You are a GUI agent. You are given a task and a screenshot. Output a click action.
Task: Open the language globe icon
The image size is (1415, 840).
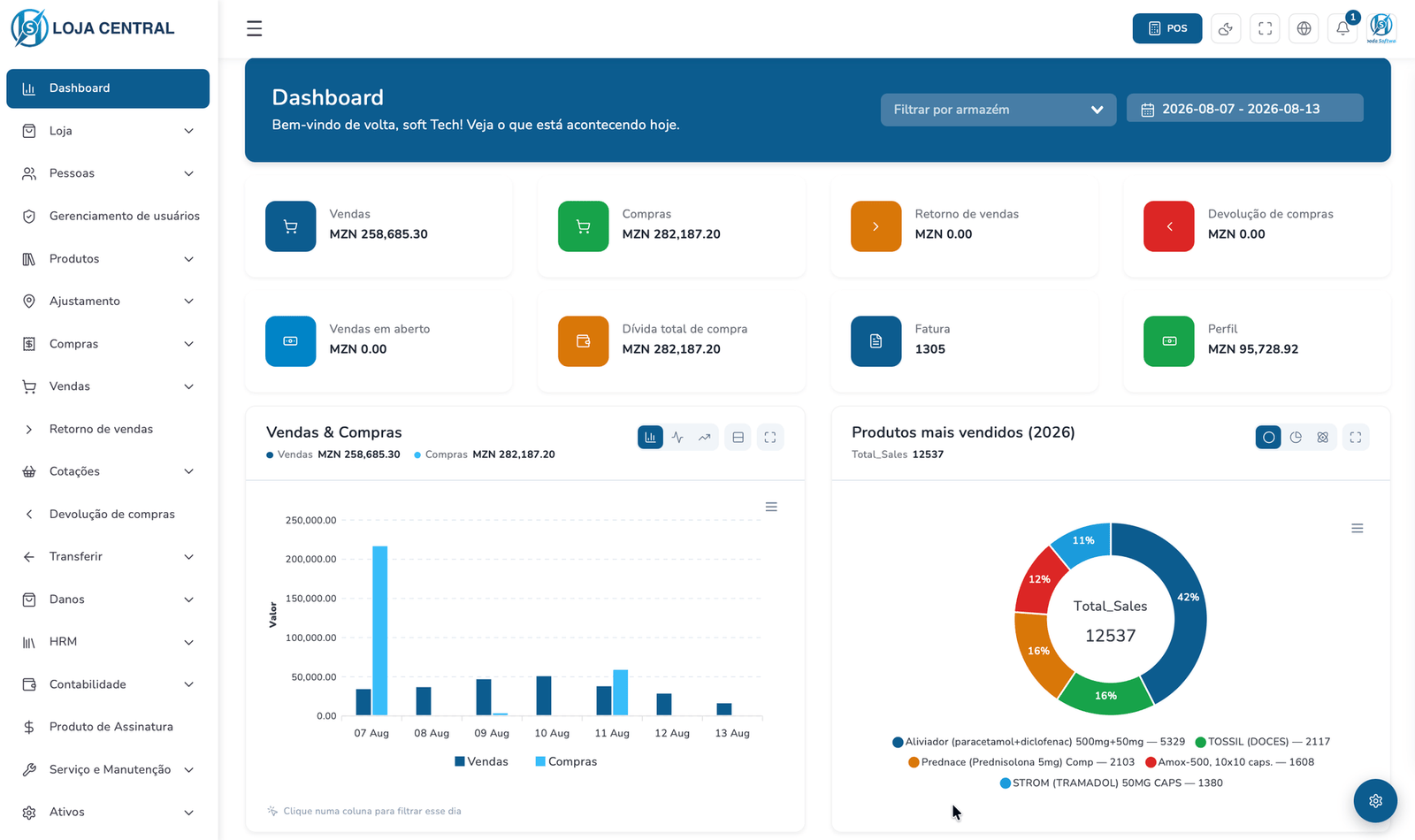click(x=1304, y=28)
